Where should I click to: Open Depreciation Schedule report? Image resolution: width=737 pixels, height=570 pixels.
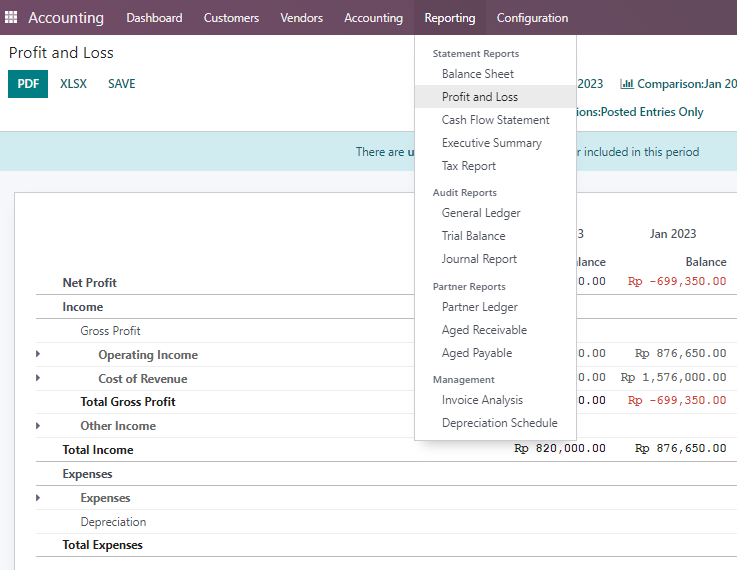(x=495, y=423)
